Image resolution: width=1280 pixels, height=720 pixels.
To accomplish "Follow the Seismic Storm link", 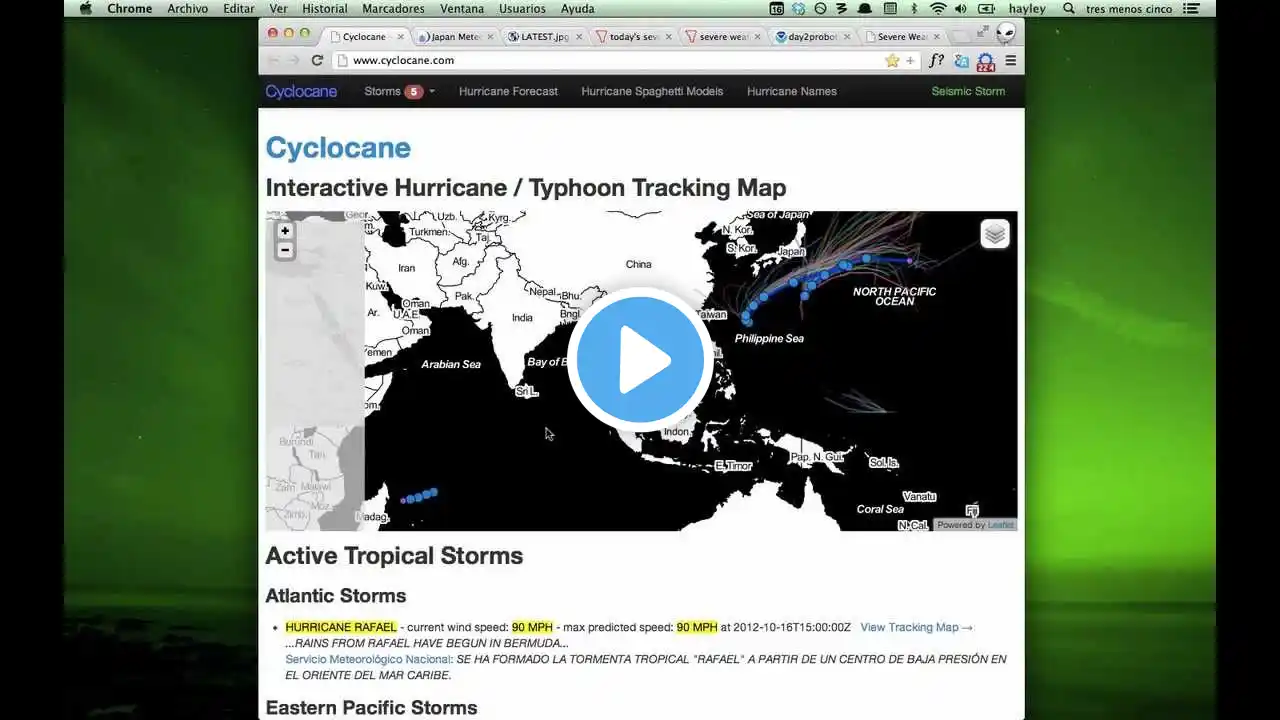I will 968,91.
